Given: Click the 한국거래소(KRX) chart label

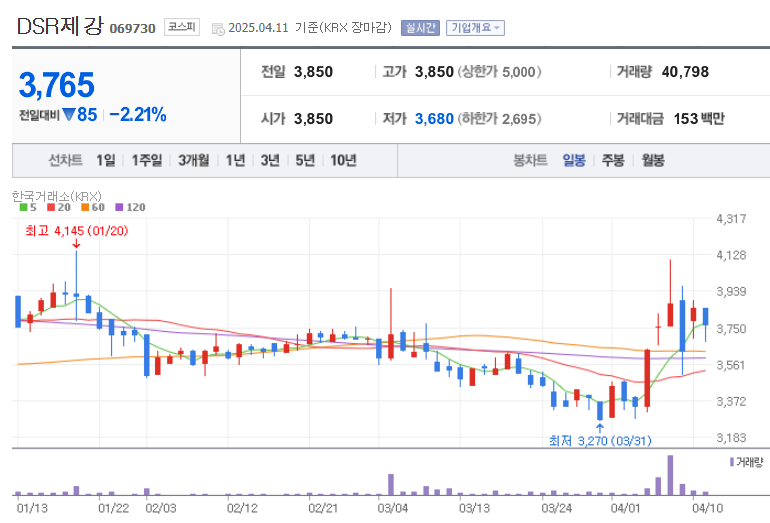Looking at the screenshot, I should pos(56,196).
